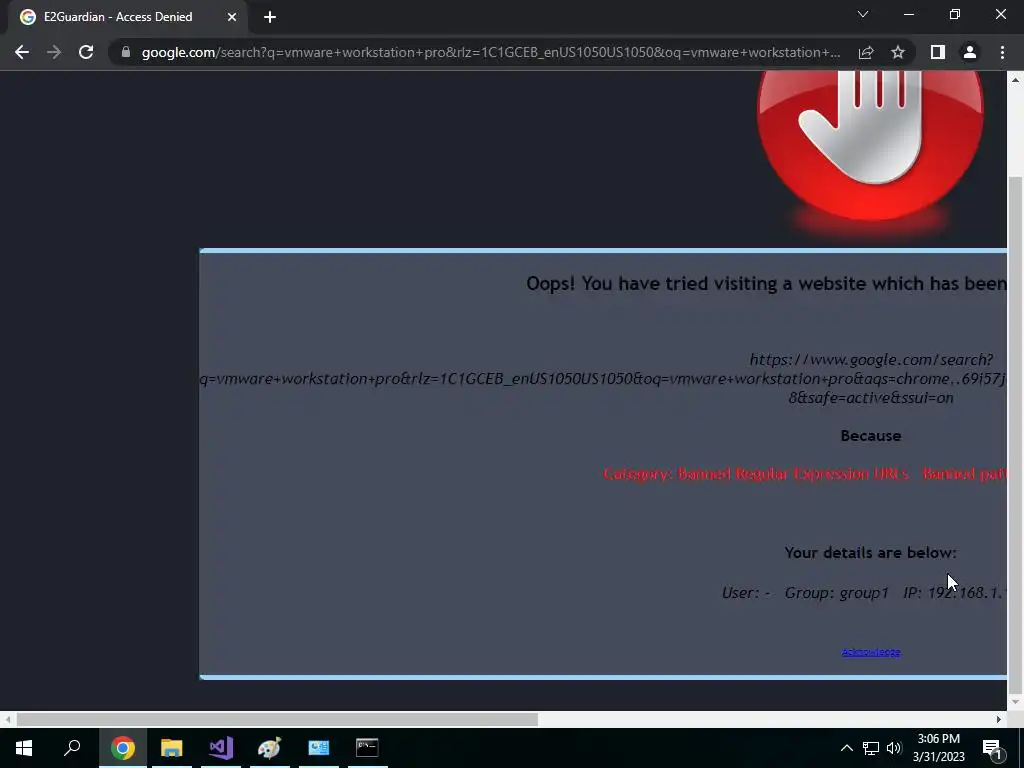The height and width of the screenshot is (768, 1024).
Task: Click the red stop hand image
Action: tap(870, 146)
